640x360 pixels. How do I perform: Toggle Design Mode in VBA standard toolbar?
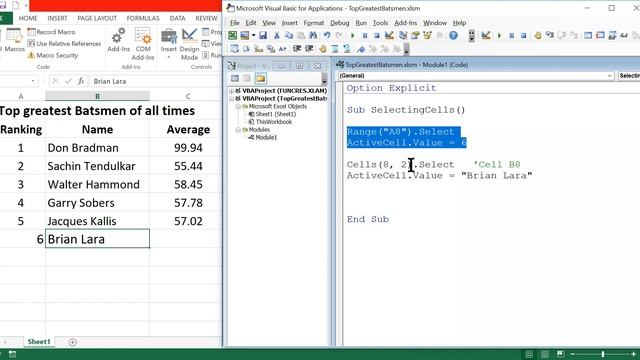click(x=389, y=36)
